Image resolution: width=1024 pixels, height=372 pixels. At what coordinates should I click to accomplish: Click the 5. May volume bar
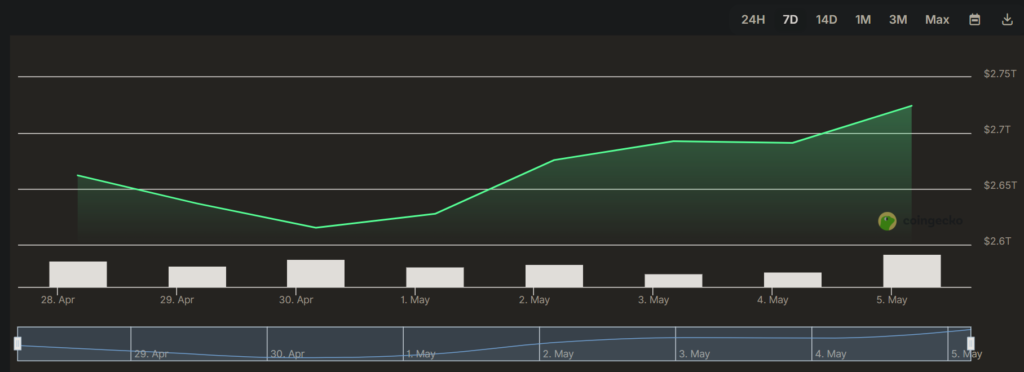click(x=912, y=271)
